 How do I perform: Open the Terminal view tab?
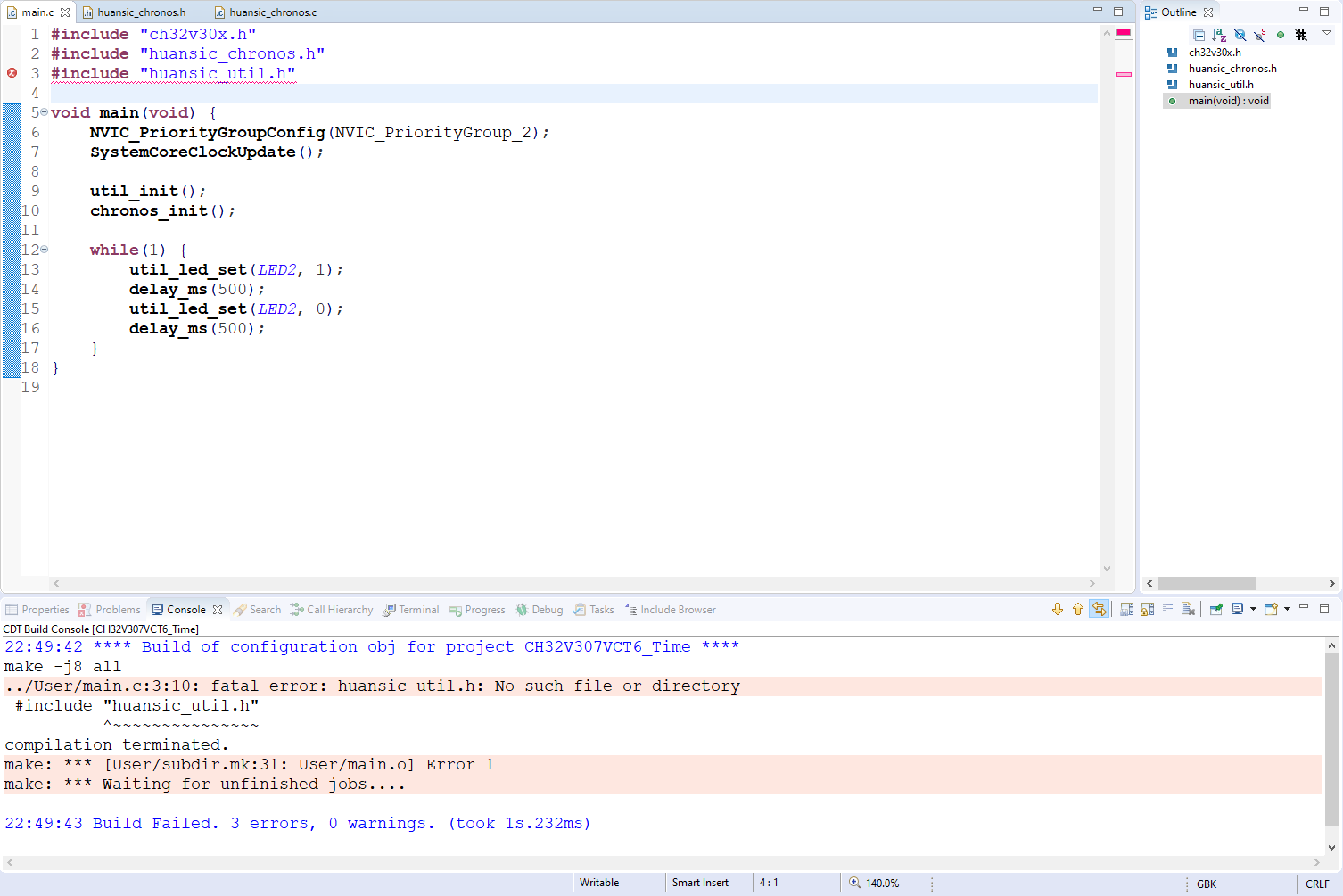tap(411, 610)
